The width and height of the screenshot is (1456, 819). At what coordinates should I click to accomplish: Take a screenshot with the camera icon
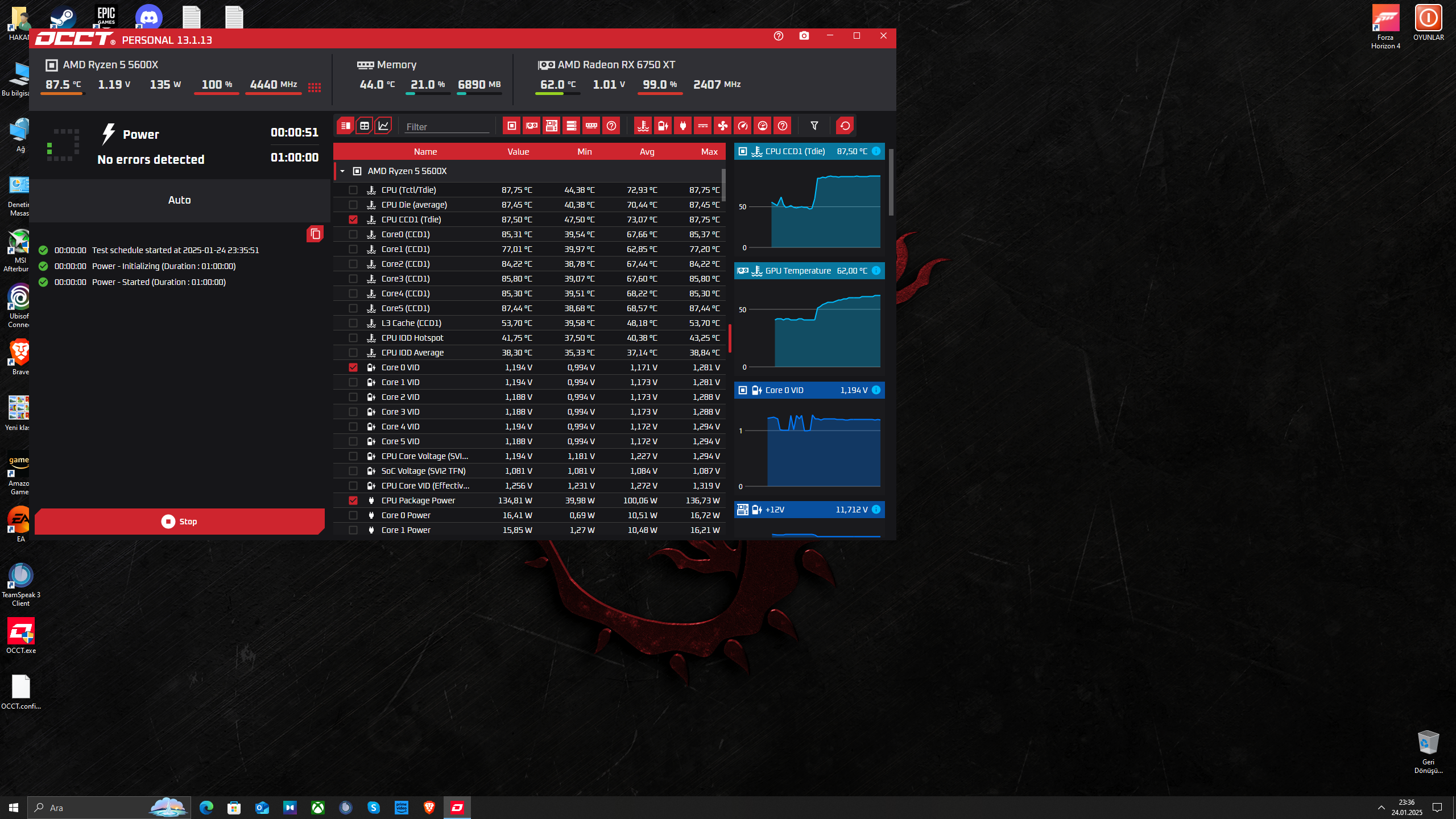point(804,36)
